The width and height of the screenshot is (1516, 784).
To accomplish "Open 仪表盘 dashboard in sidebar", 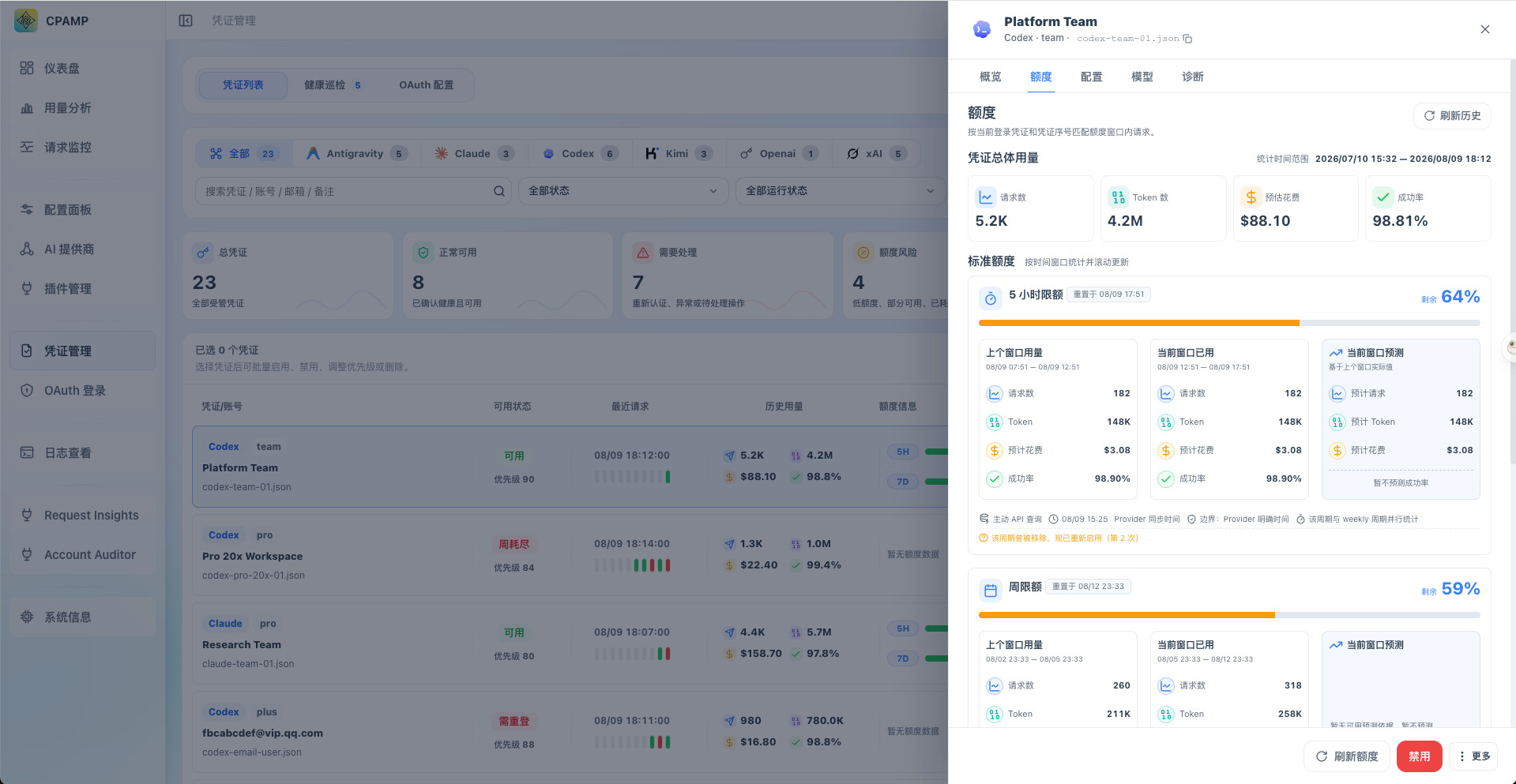I will click(x=82, y=68).
